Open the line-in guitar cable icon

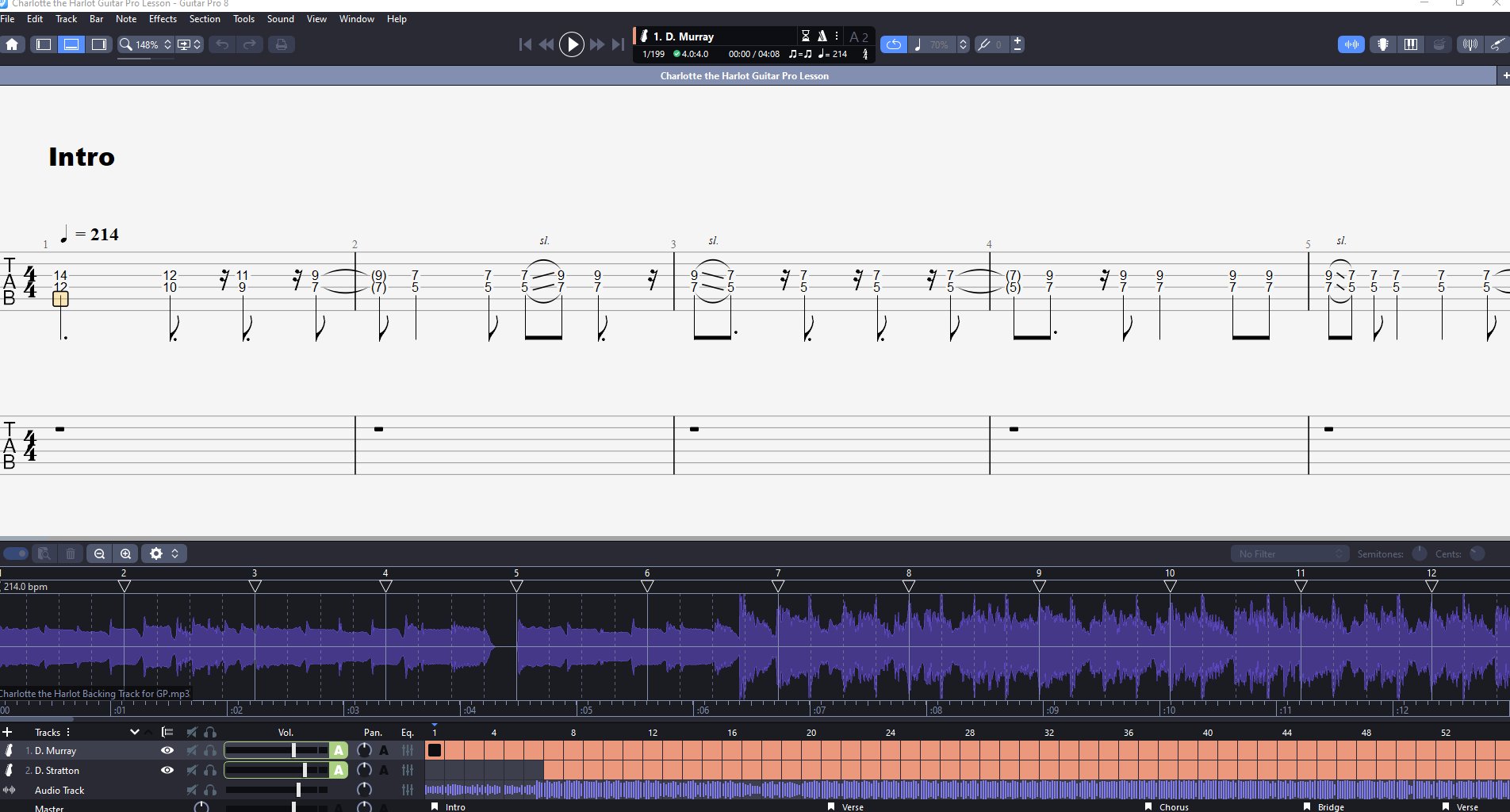pyautogui.click(x=1497, y=44)
